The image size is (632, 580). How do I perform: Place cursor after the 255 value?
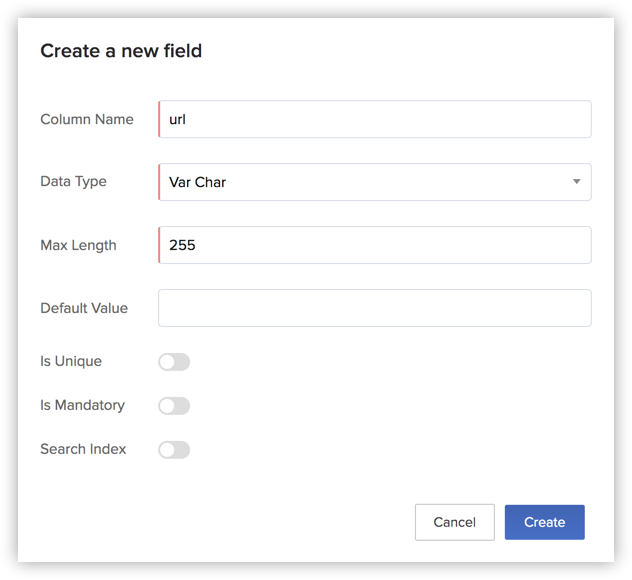(197, 245)
